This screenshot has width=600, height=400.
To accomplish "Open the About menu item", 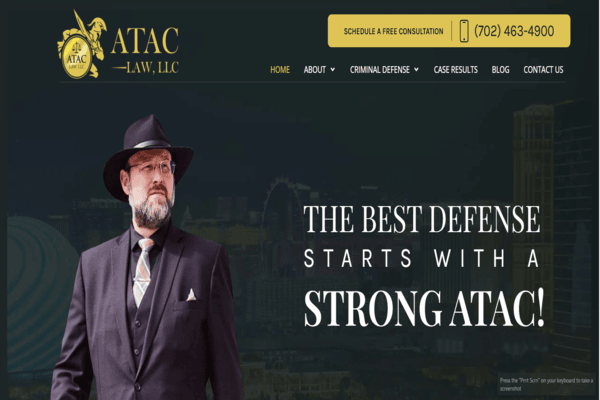I will (315, 70).
